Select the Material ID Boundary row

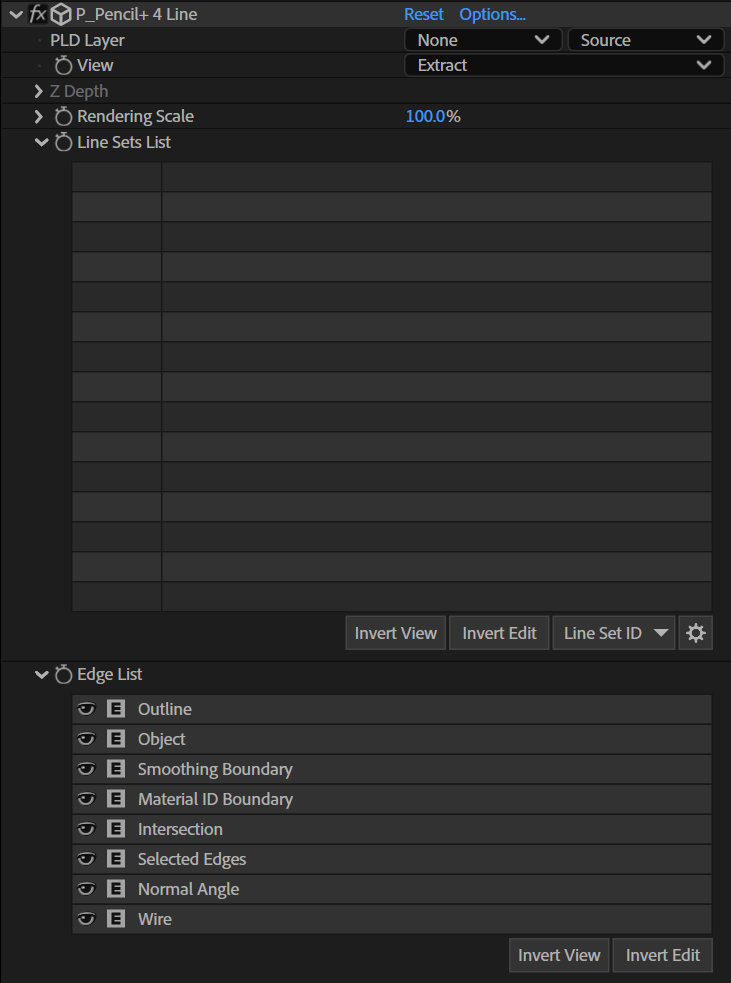click(392, 799)
